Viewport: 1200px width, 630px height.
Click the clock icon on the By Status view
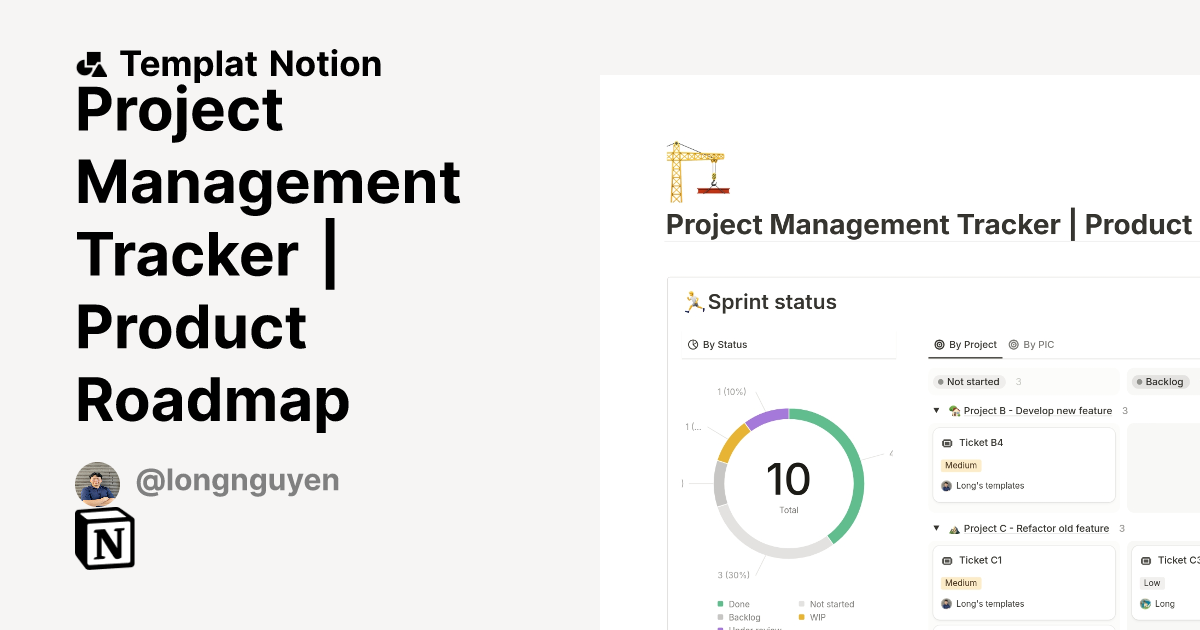coord(692,344)
